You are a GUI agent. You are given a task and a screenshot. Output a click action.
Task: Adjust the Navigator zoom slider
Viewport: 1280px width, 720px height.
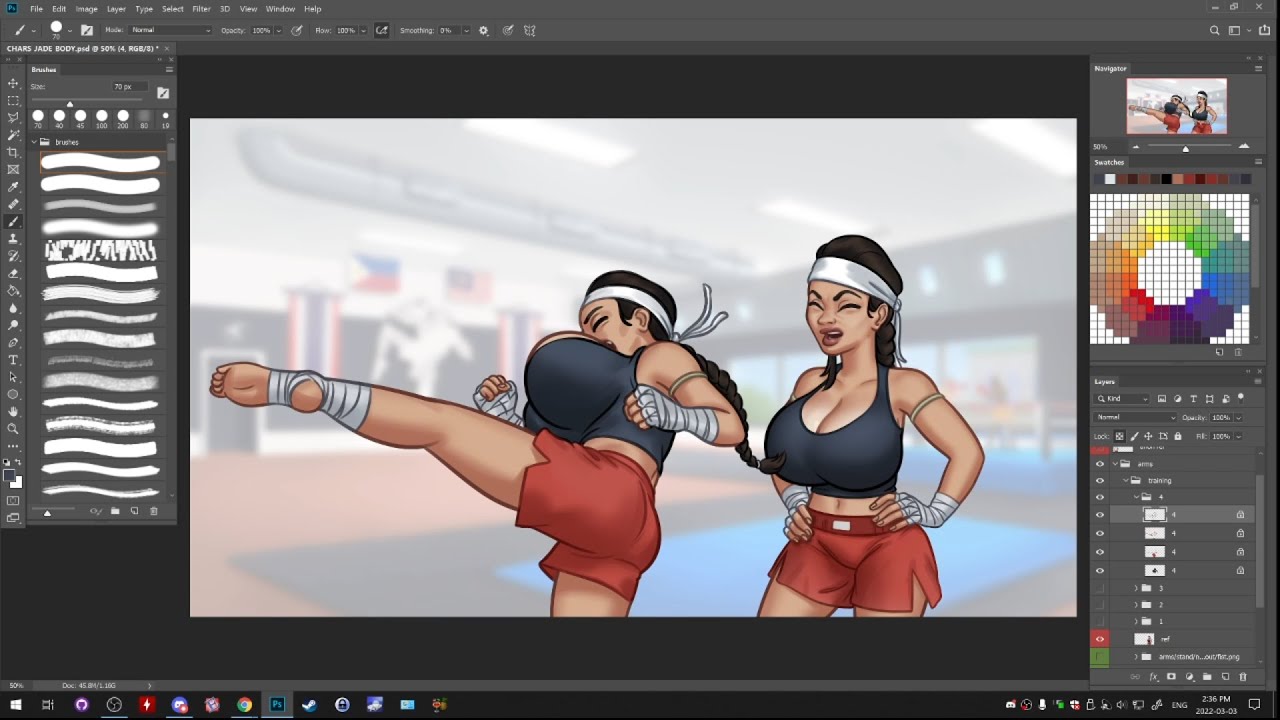[x=1186, y=148]
